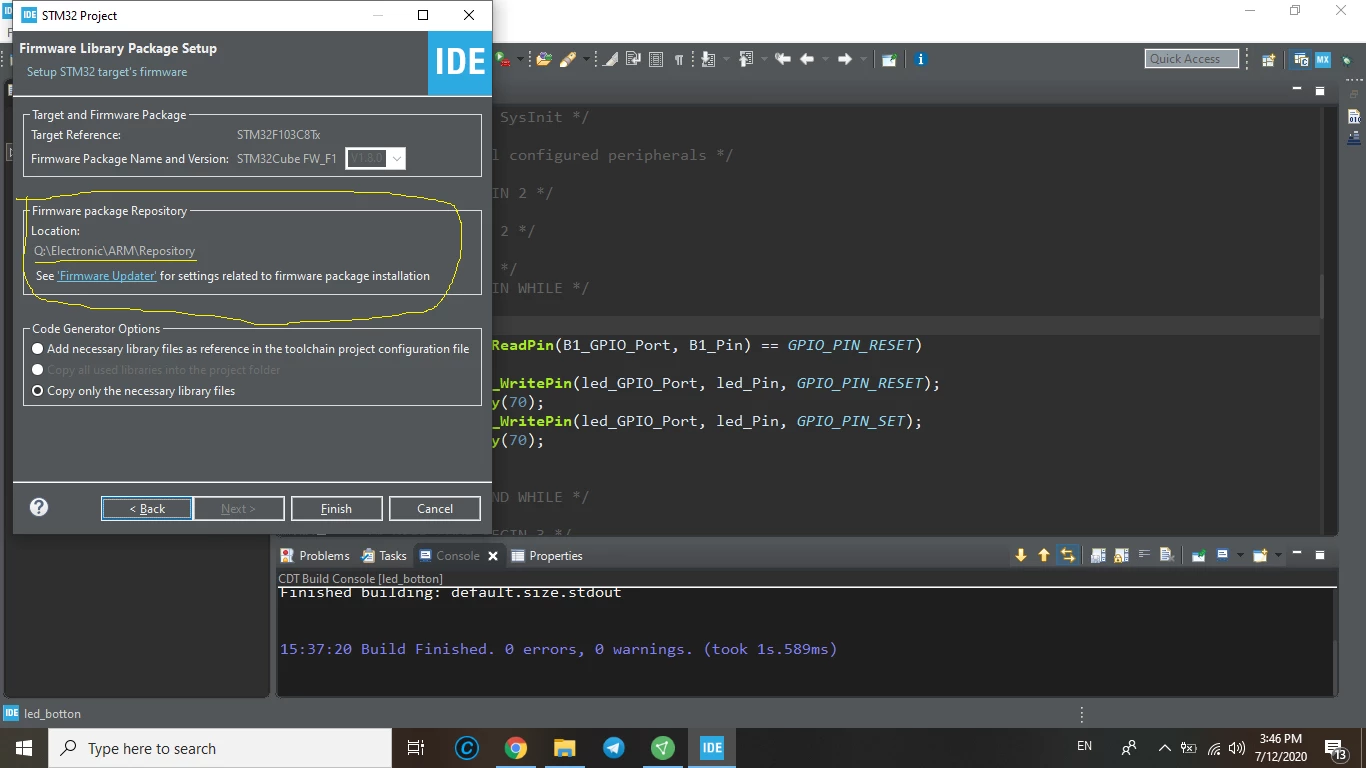The width and height of the screenshot is (1366, 768).
Task: Click the Quick Access search field
Action: pos(1192,59)
